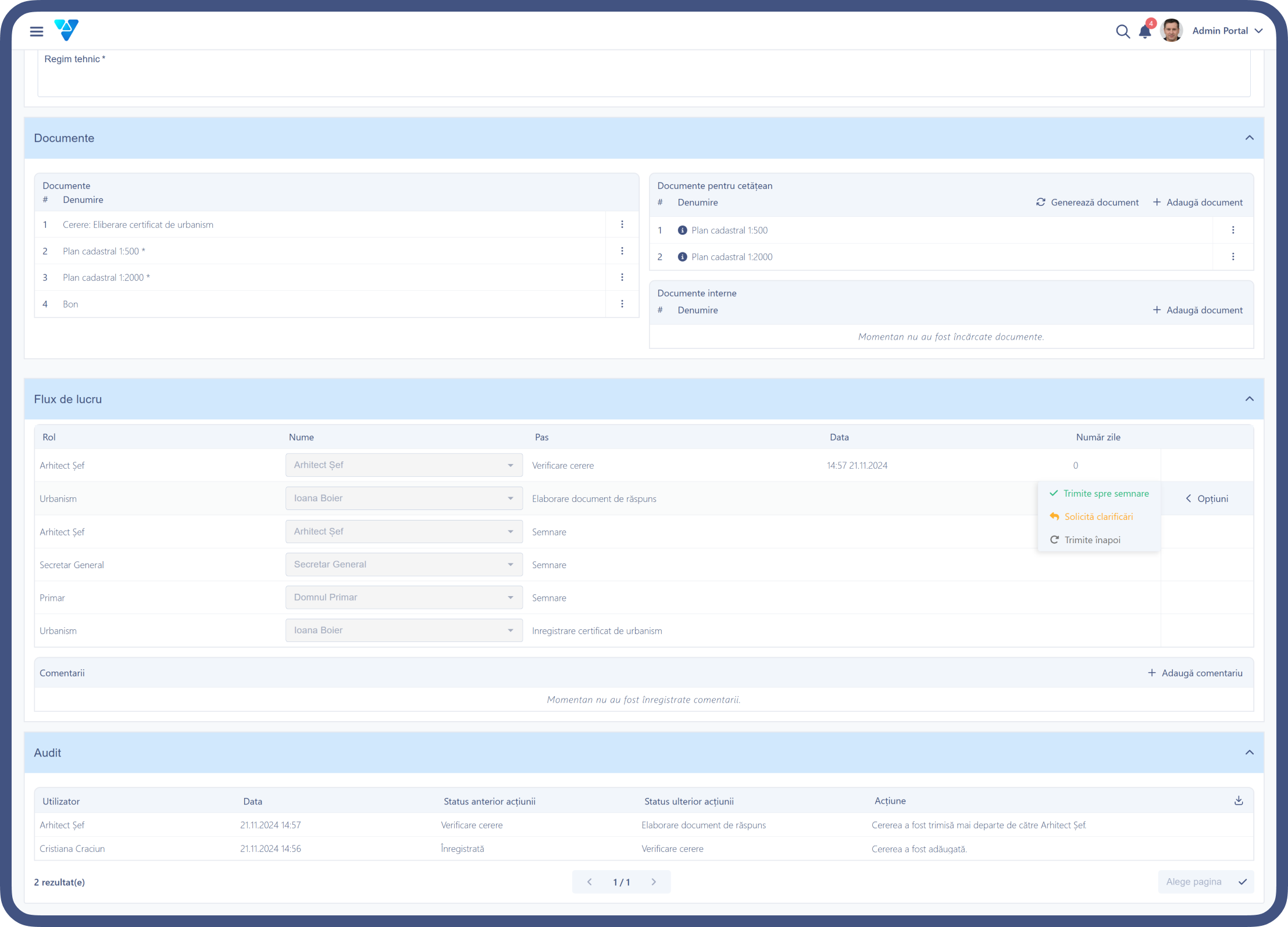
Task: Open kebab menu for Plan cadastral 1:2000 citizen document
Action: pos(1233,257)
